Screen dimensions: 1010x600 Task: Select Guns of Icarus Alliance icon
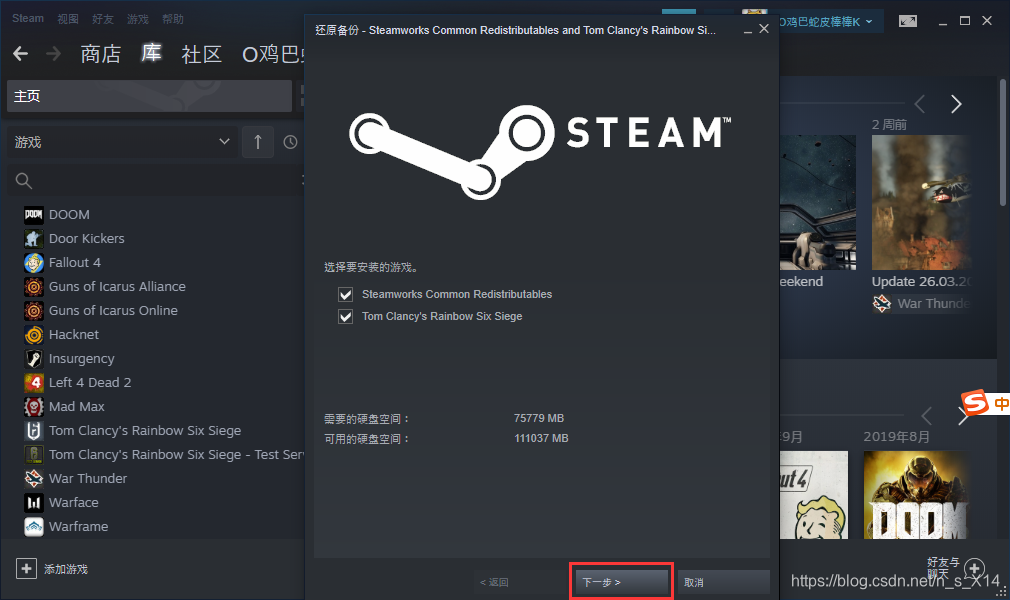click(x=33, y=286)
